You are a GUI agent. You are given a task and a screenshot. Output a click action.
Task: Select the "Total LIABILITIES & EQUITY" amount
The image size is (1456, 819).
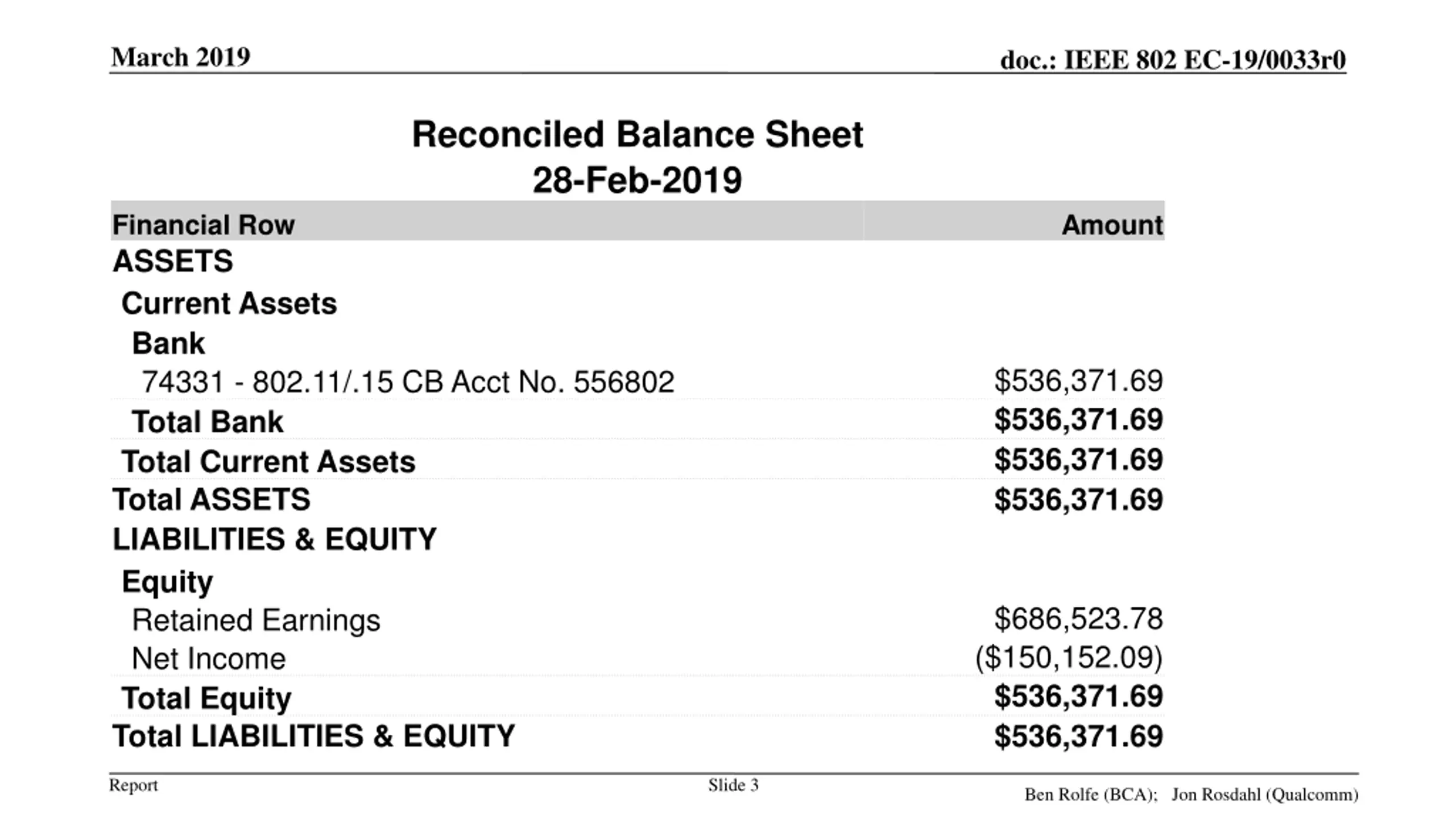coord(1078,737)
